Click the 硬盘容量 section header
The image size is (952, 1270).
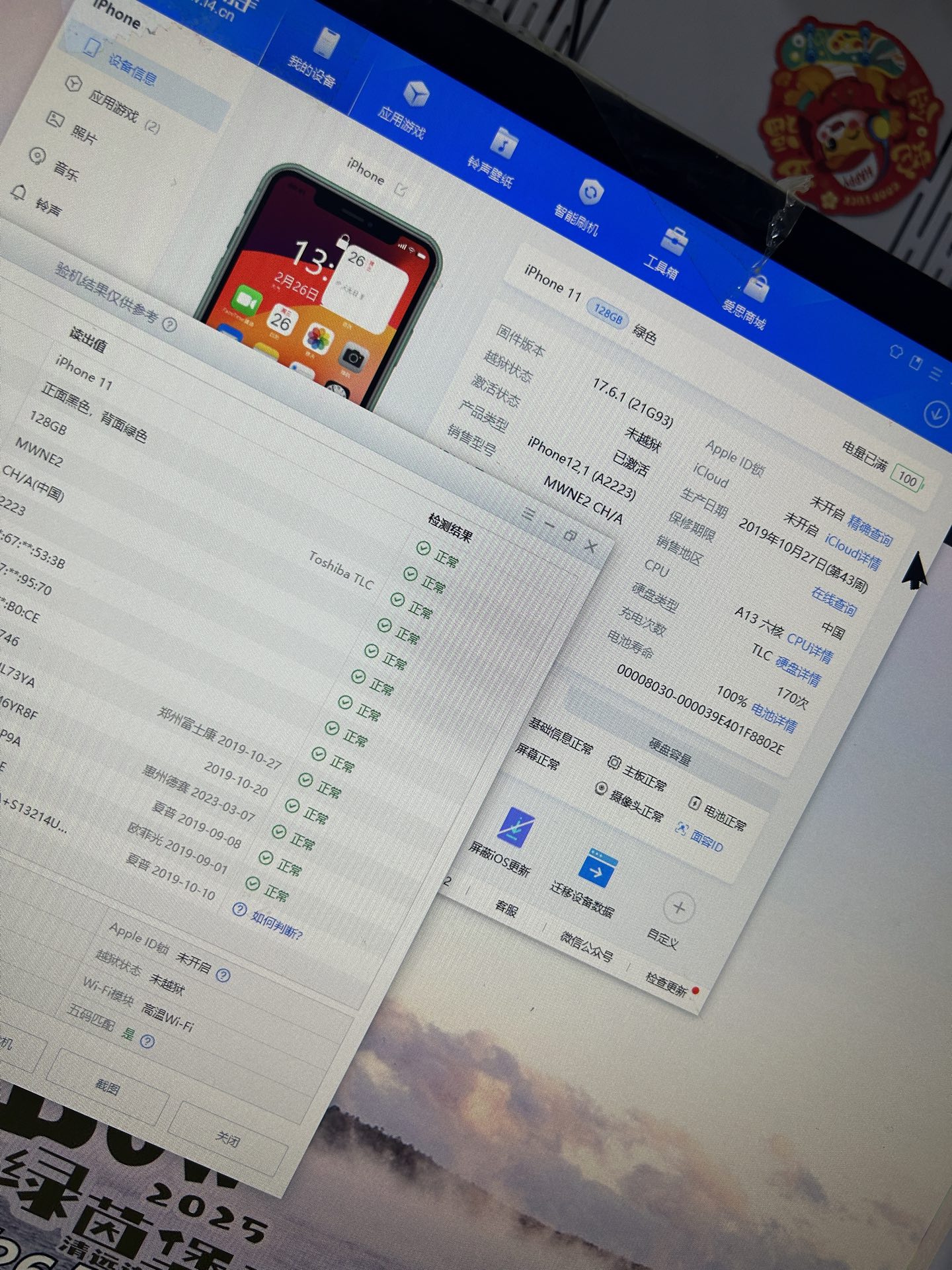tap(670, 753)
